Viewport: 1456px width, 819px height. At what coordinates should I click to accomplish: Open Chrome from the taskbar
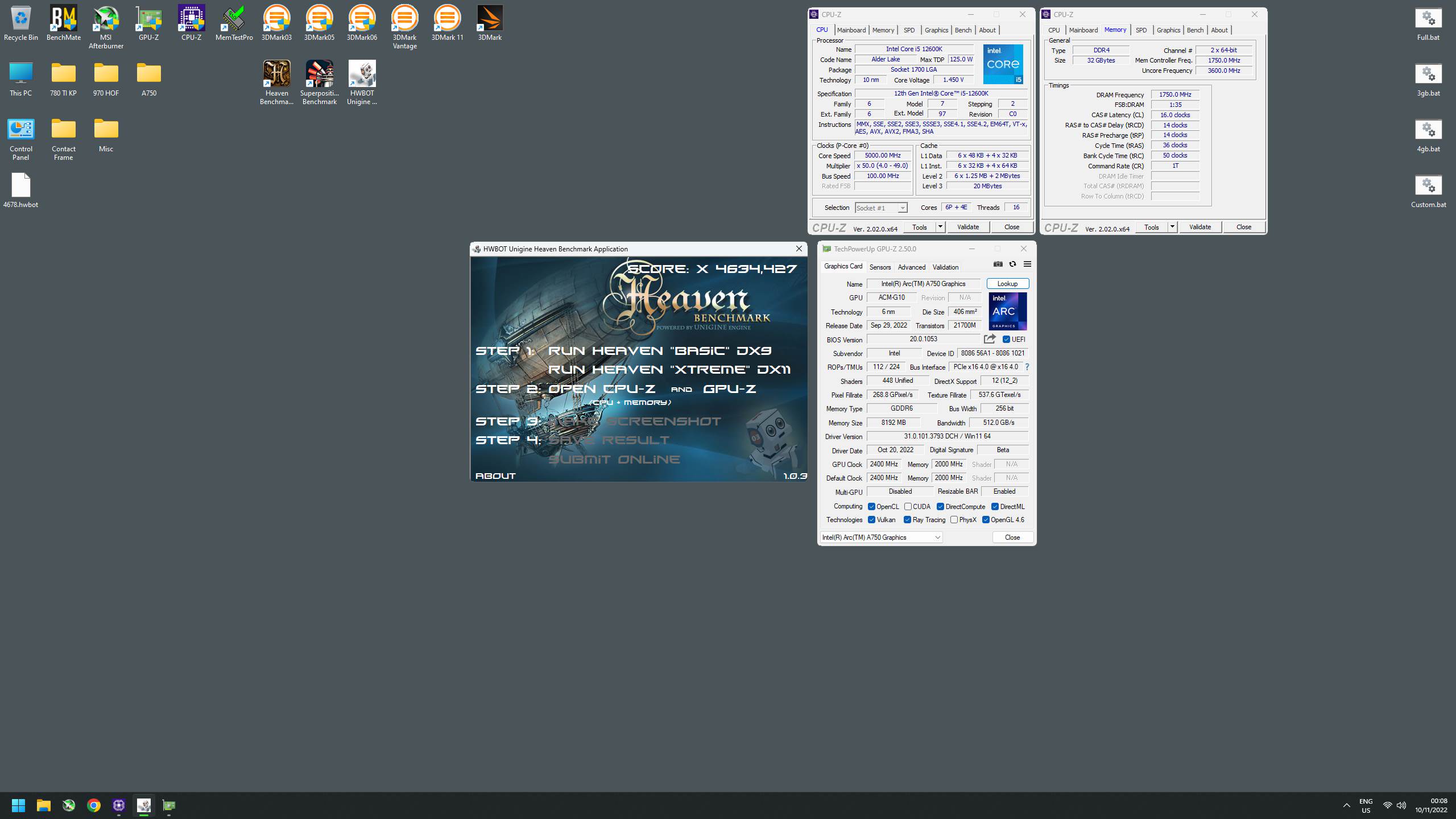click(94, 805)
